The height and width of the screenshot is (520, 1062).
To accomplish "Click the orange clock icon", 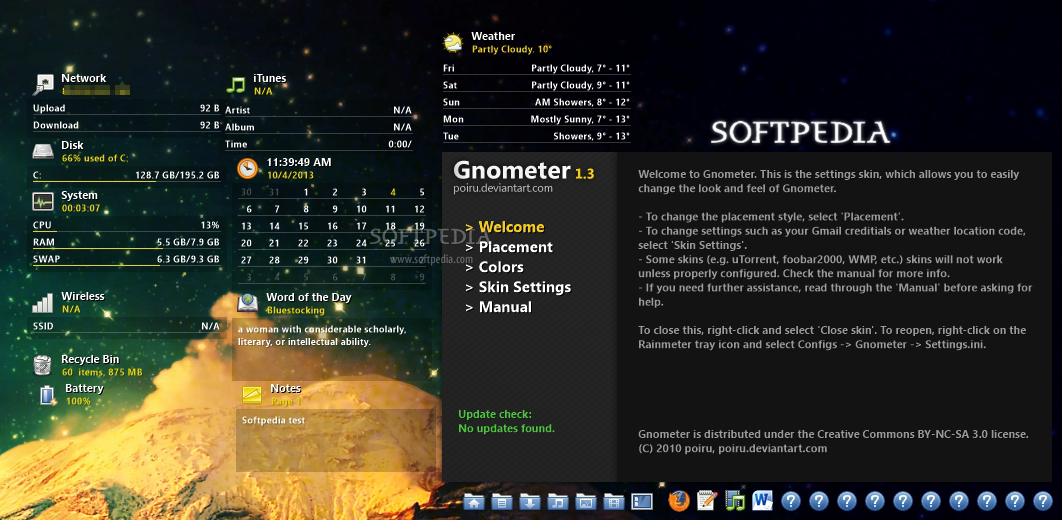I will click(248, 168).
